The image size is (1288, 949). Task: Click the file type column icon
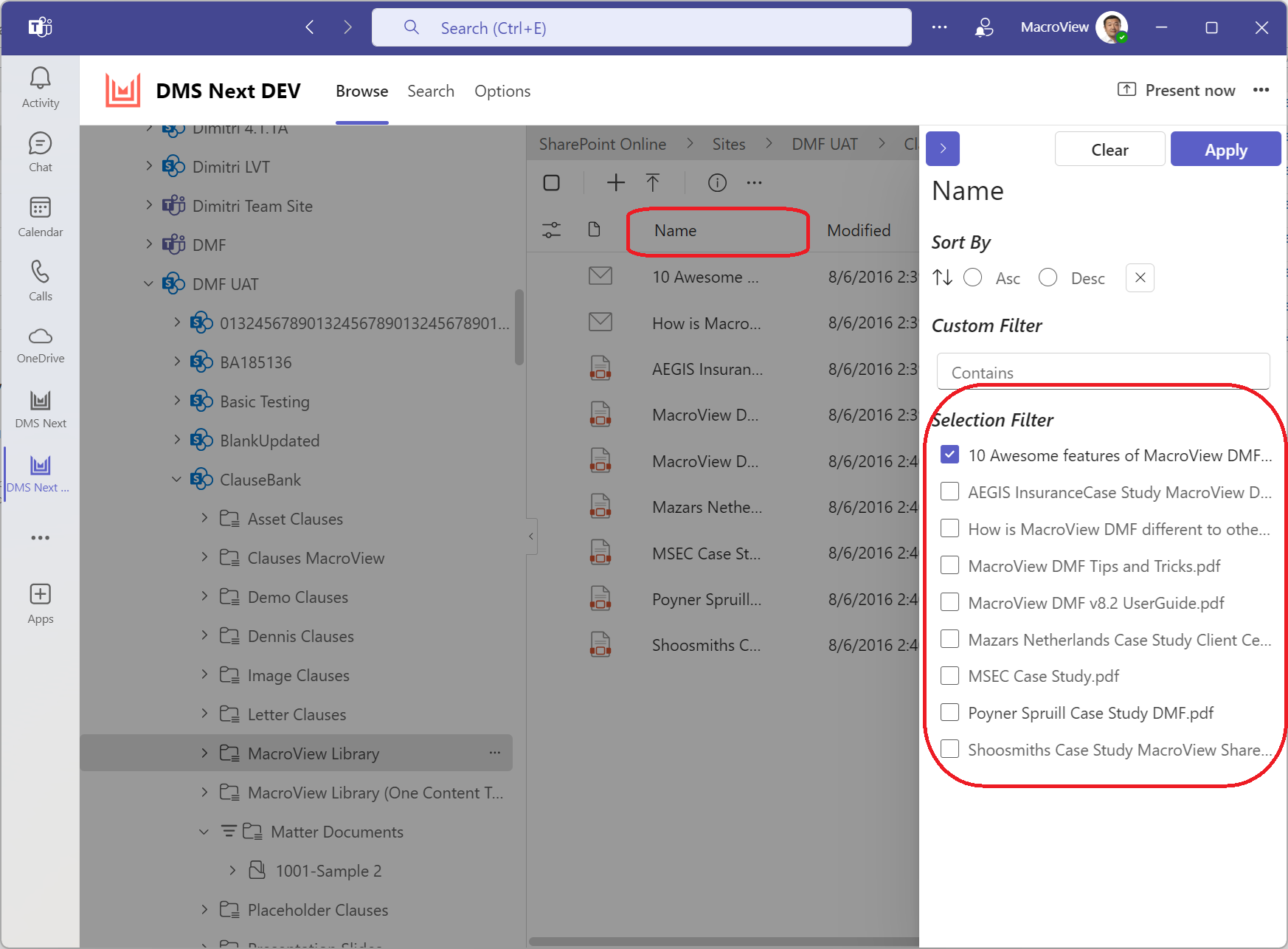(594, 230)
